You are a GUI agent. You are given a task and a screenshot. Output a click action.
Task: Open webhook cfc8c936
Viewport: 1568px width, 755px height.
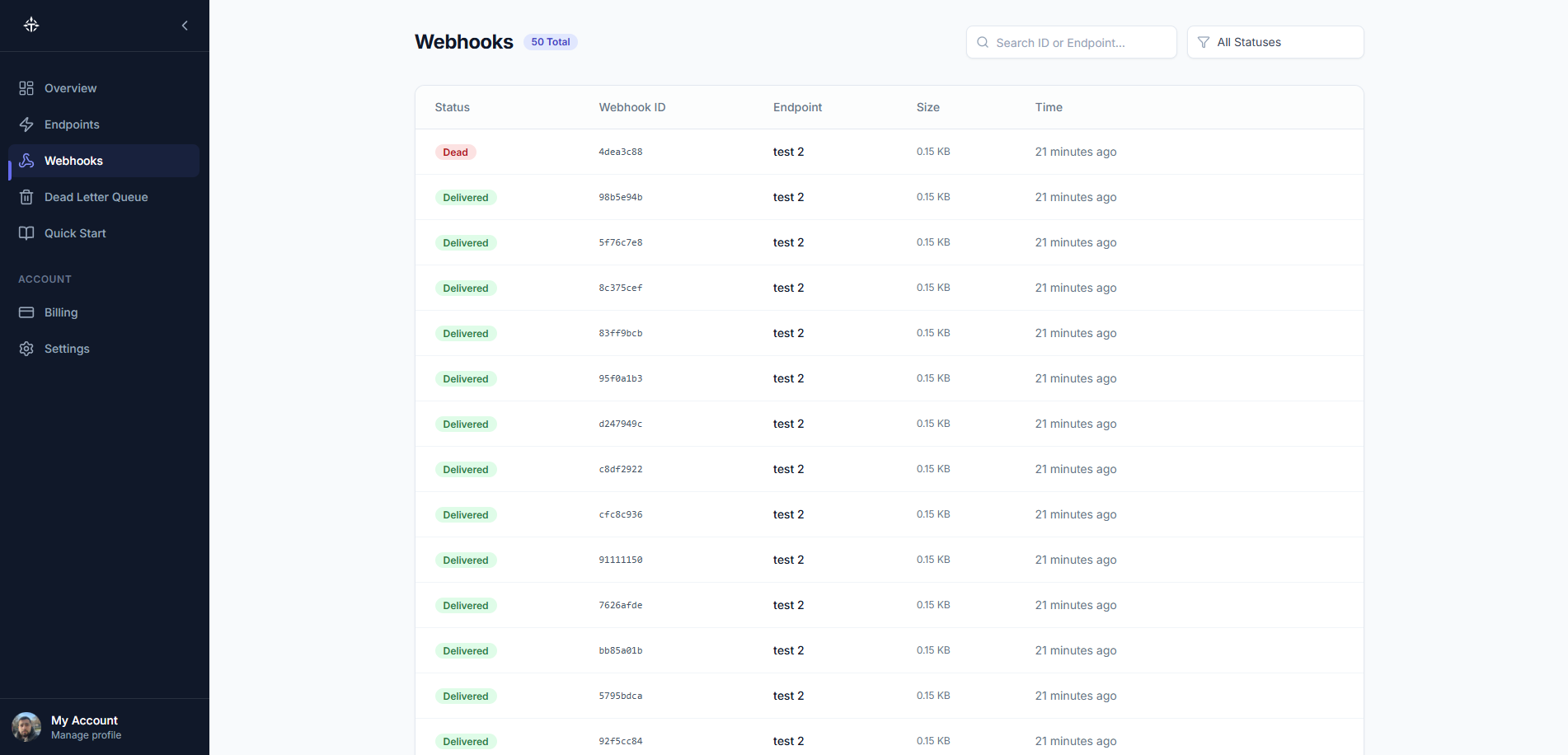889,514
